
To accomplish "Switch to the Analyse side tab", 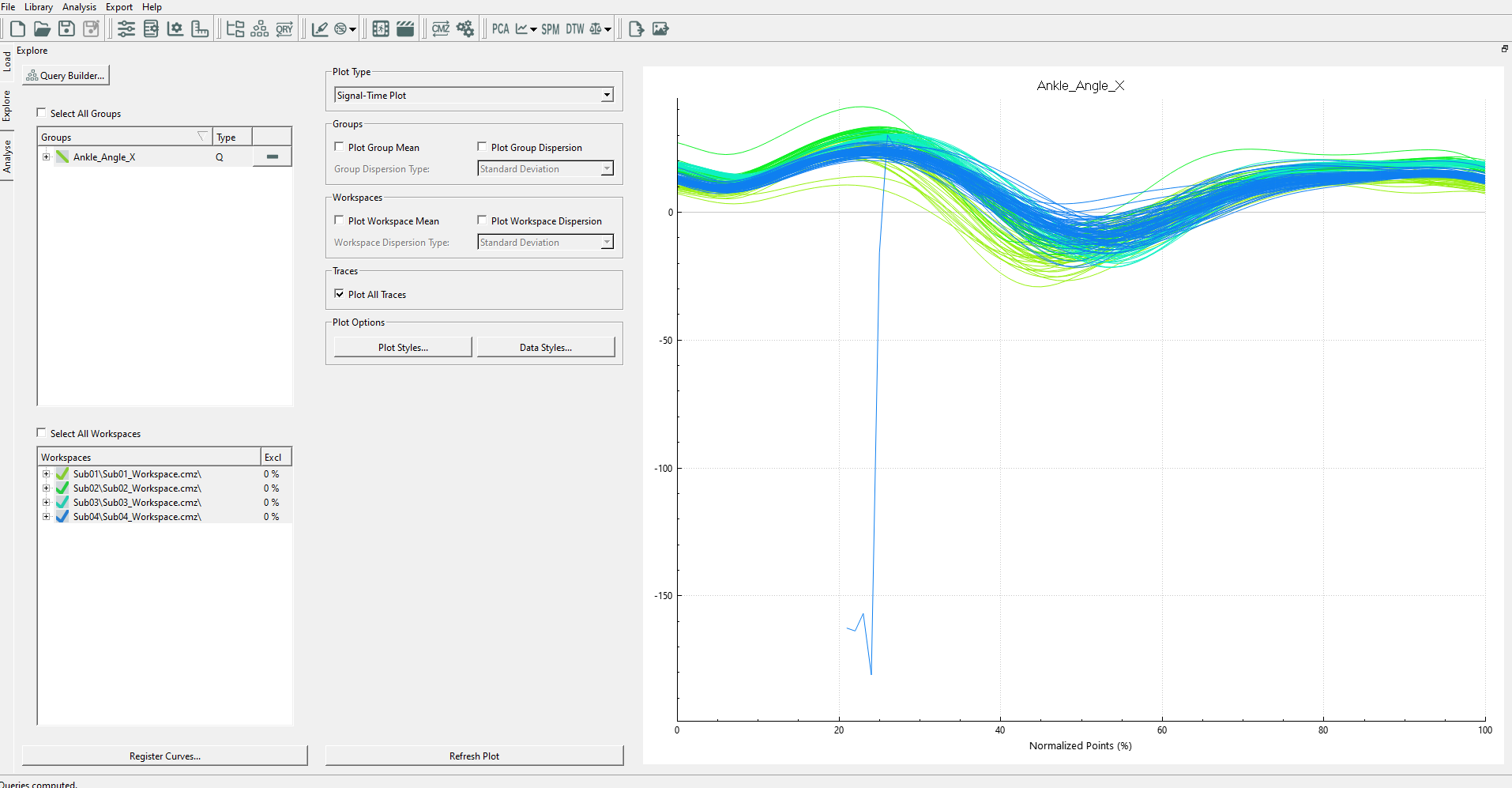I will pos(7,156).
